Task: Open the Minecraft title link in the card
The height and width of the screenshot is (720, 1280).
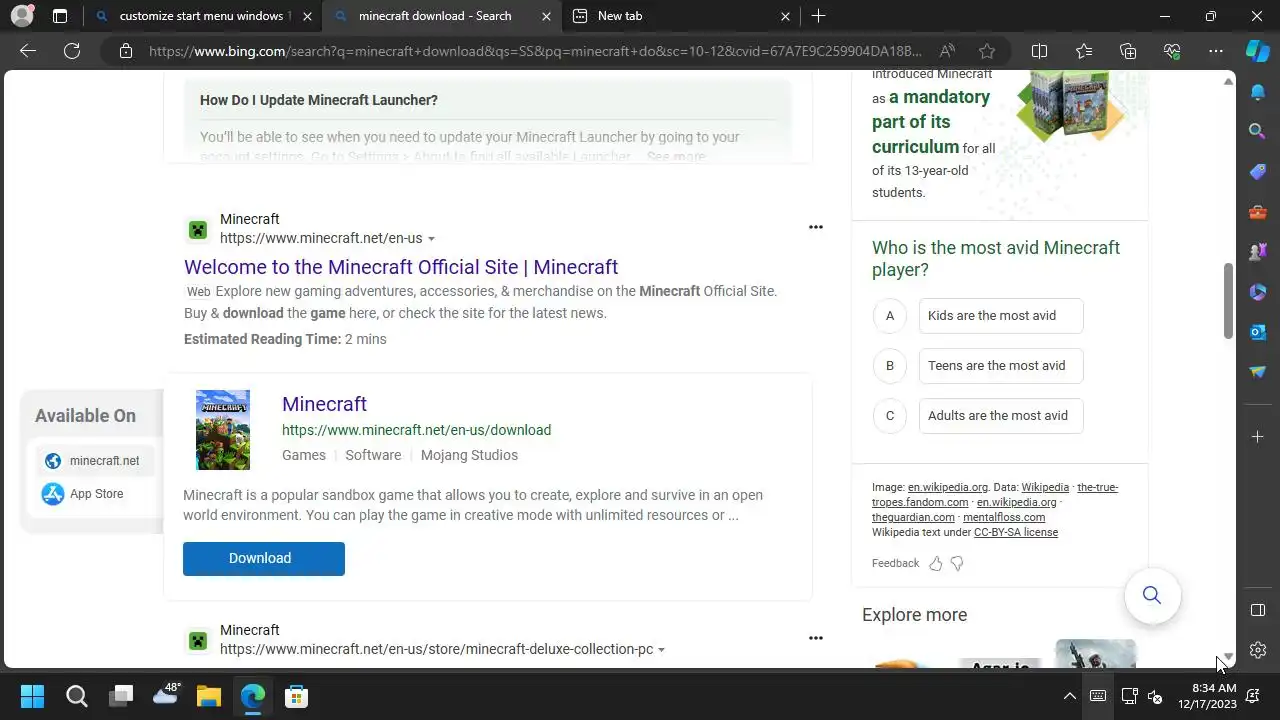Action: (x=324, y=404)
